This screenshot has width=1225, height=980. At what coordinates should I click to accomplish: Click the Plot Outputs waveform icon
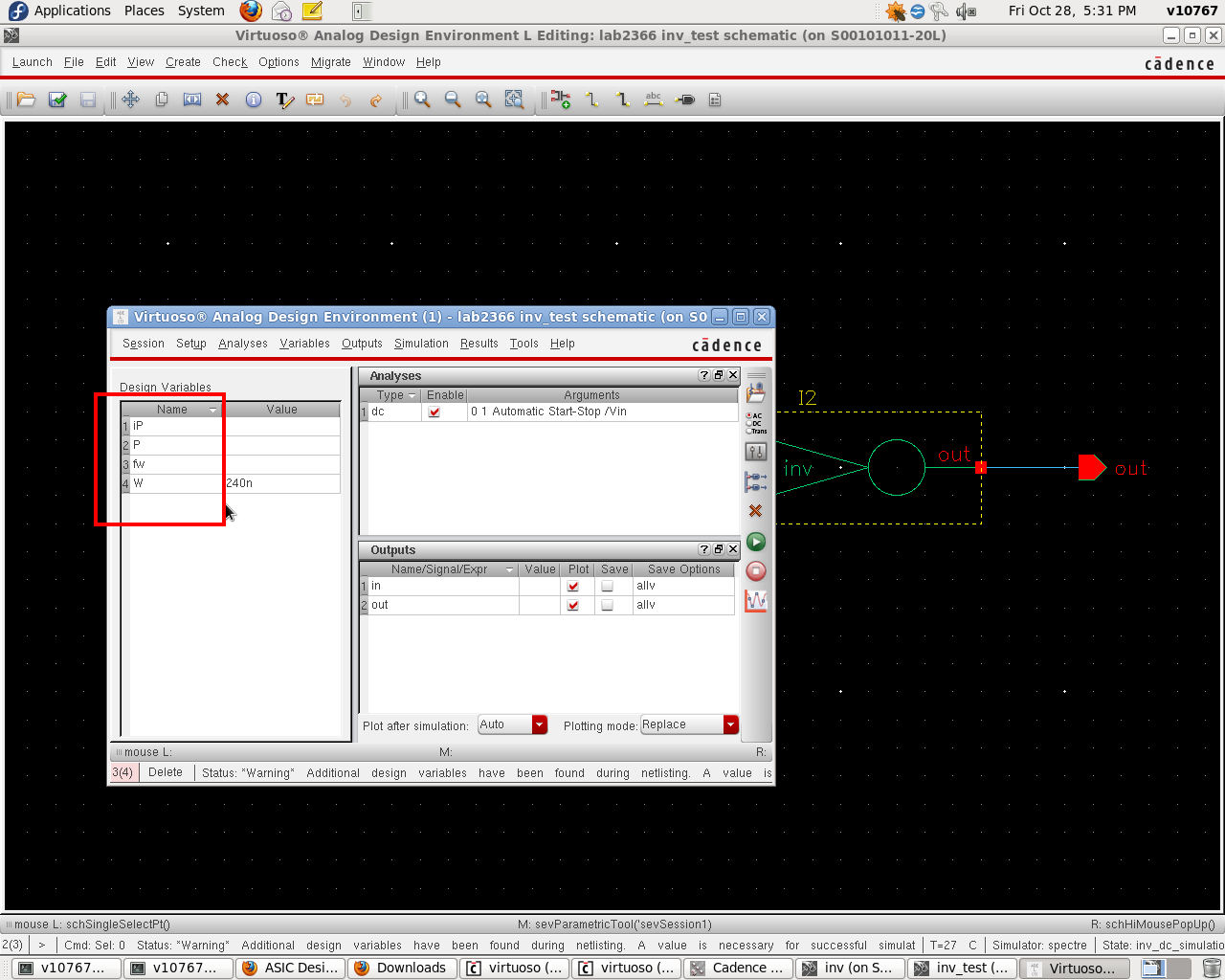coord(756,601)
